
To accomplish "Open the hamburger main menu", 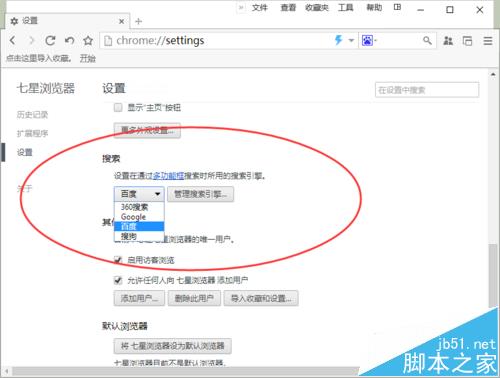I will coord(488,41).
